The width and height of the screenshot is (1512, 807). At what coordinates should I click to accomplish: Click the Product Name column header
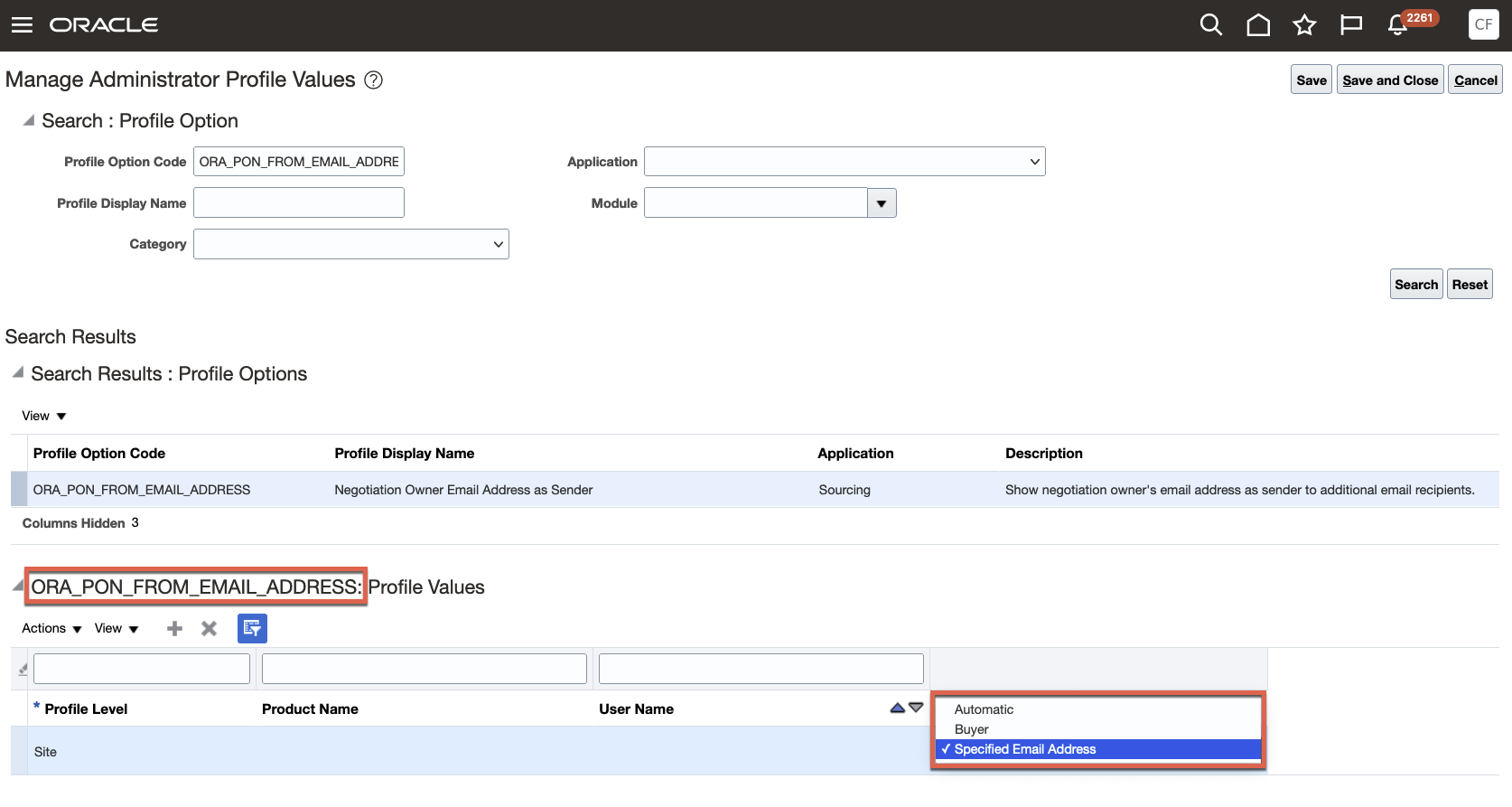pos(310,709)
